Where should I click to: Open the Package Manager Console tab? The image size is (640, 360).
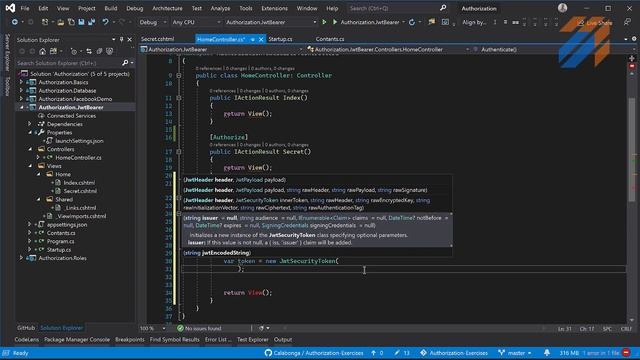click(77, 340)
